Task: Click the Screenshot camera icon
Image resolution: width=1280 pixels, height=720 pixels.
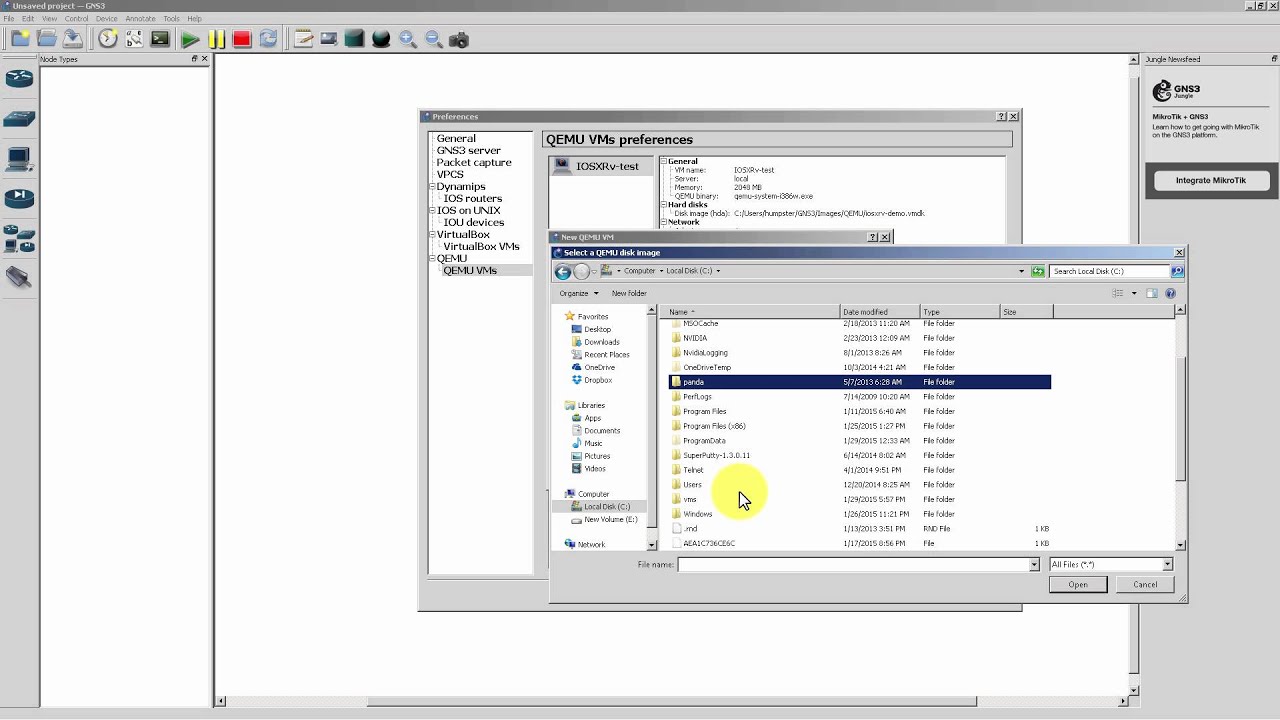Action: point(459,39)
